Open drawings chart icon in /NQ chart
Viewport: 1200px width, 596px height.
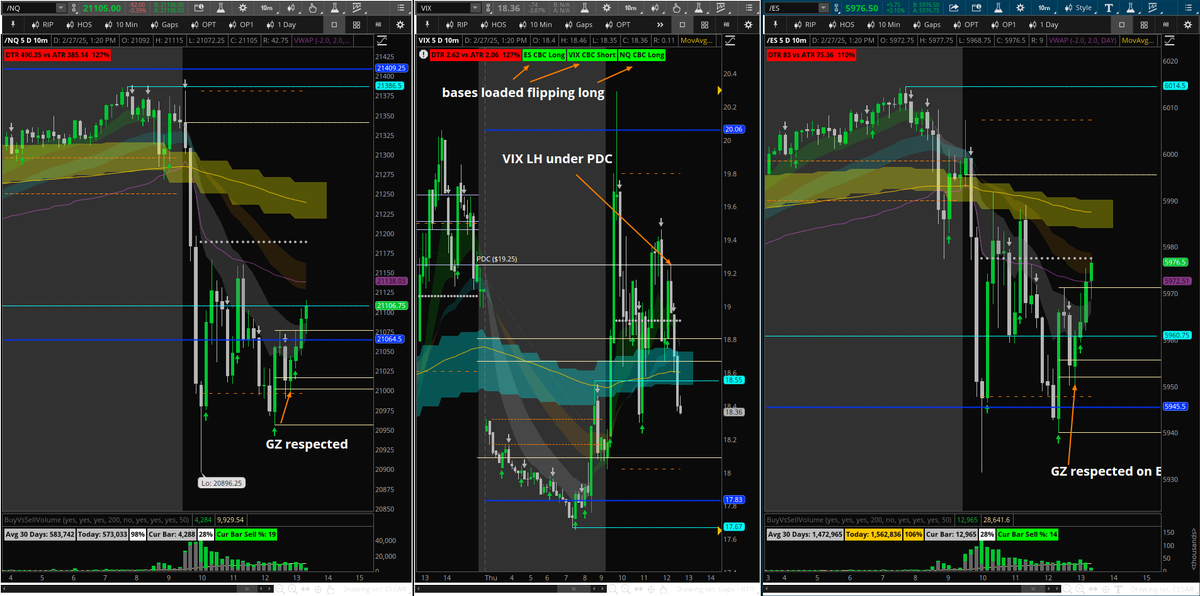[x=357, y=8]
